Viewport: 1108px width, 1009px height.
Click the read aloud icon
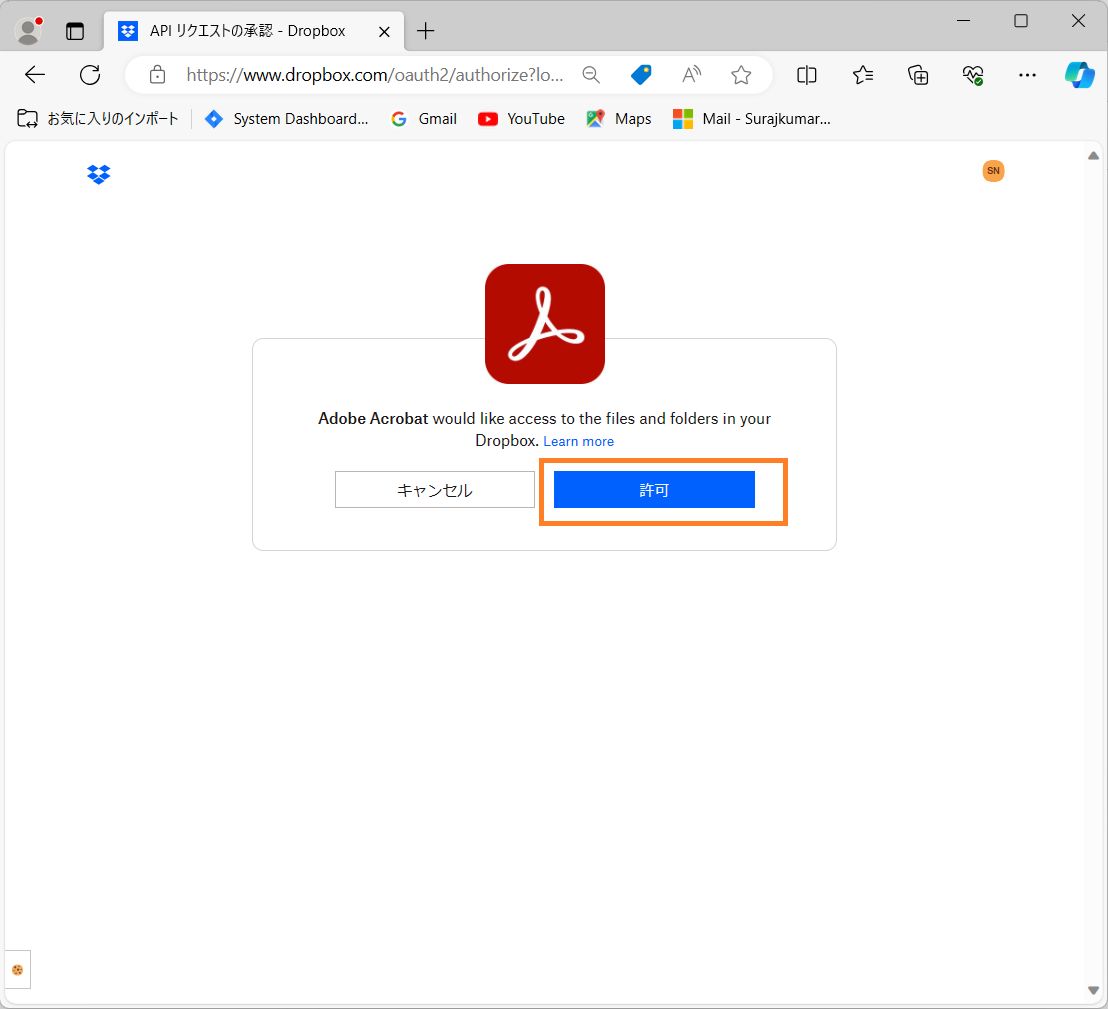click(691, 75)
